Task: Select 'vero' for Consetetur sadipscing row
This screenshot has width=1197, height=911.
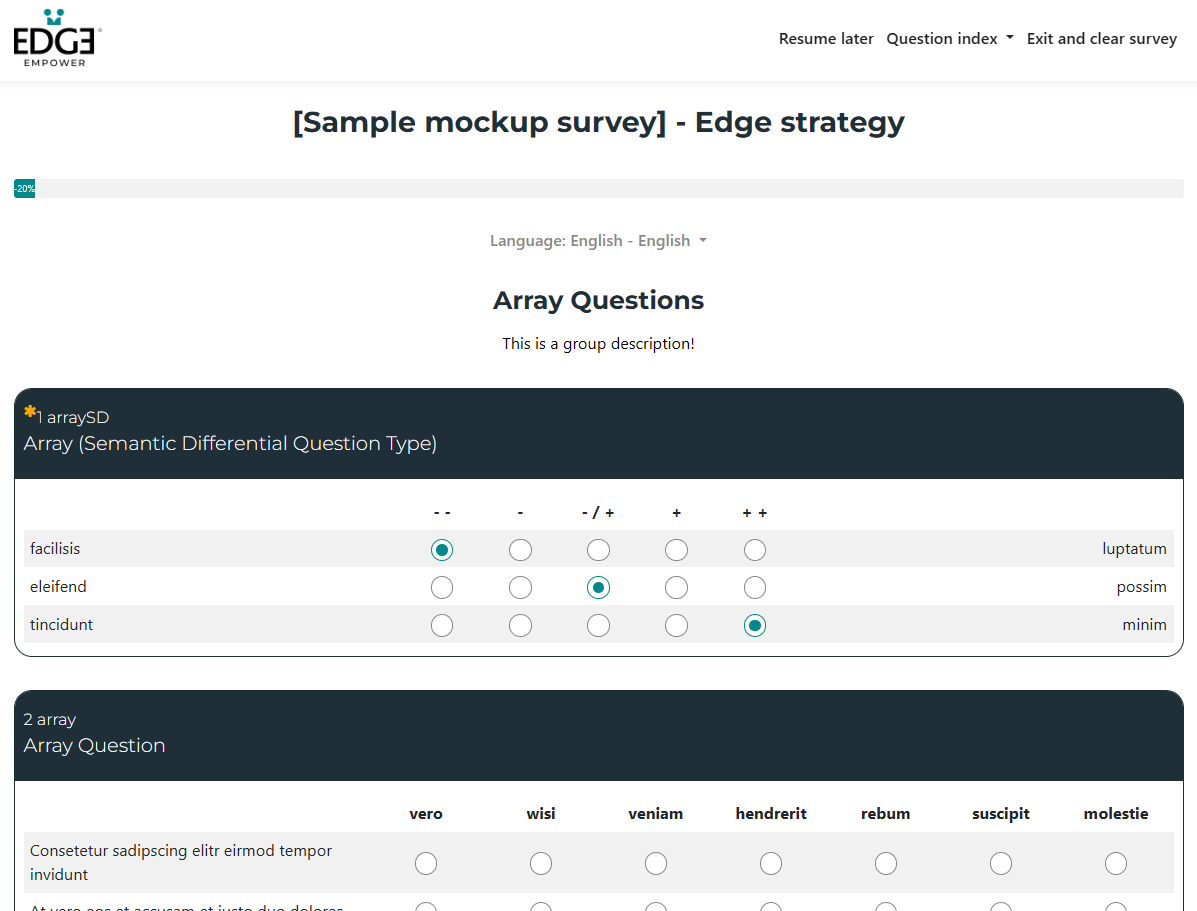Action: click(x=426, y=863)
